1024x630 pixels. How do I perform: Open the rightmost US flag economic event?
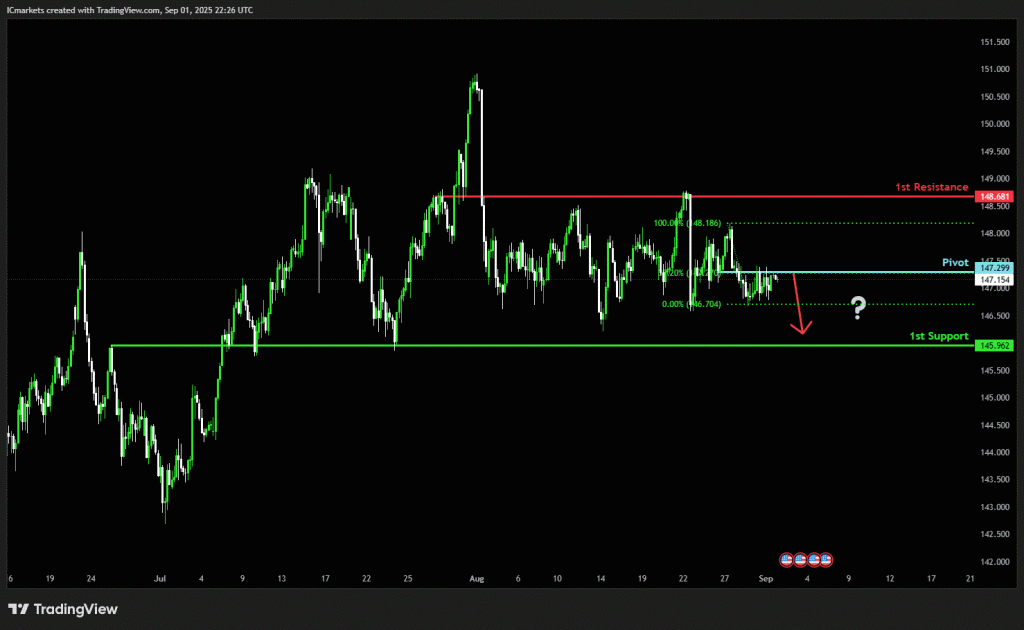pyautogui.click(x=826, y=559)
